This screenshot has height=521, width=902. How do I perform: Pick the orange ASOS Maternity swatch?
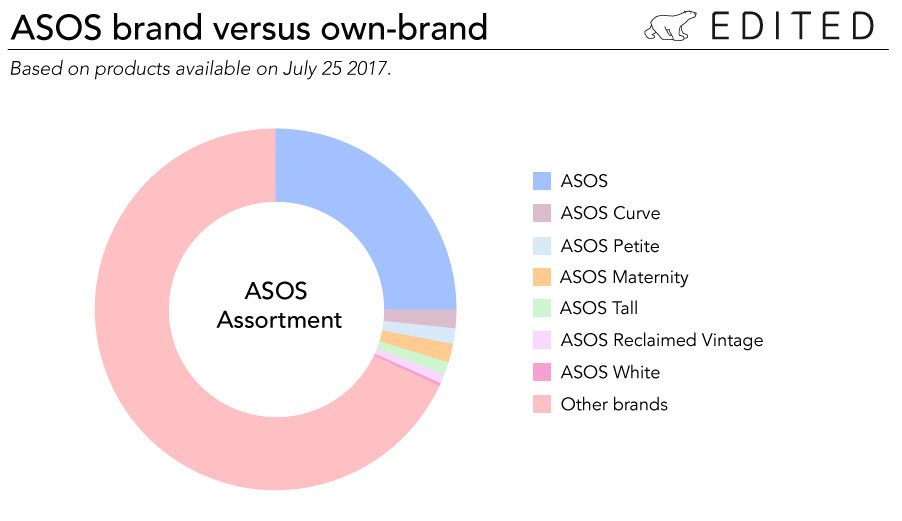(542, 277)
